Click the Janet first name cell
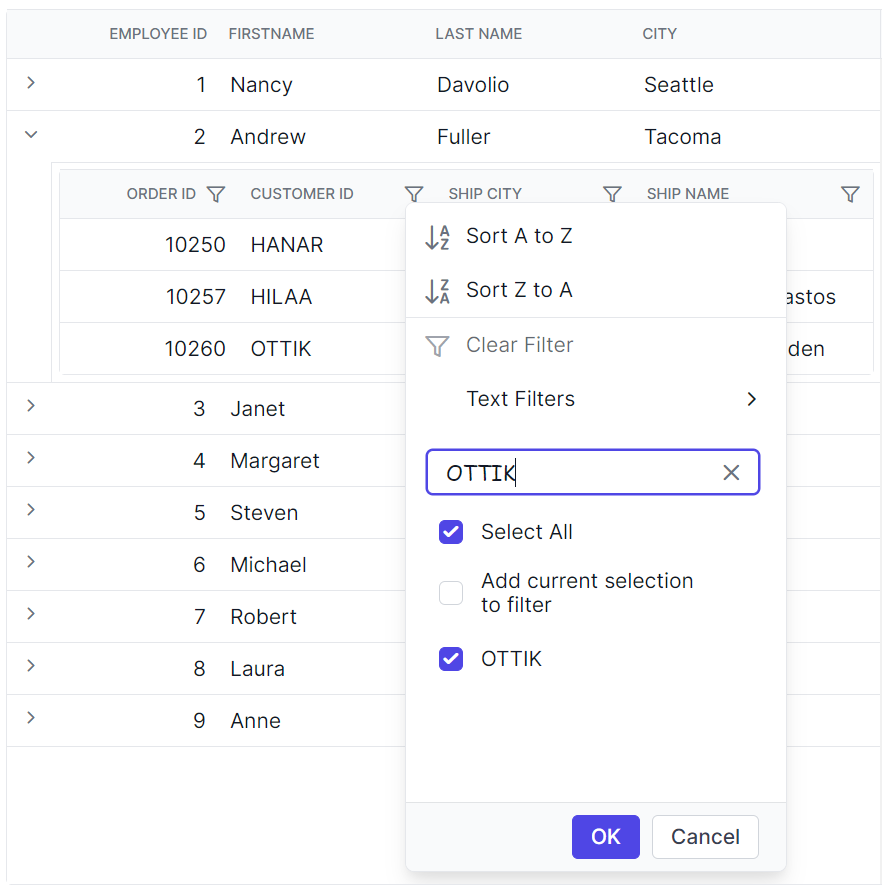The width and height of the screenshot is (882, 889). click(x=257, y=409)
